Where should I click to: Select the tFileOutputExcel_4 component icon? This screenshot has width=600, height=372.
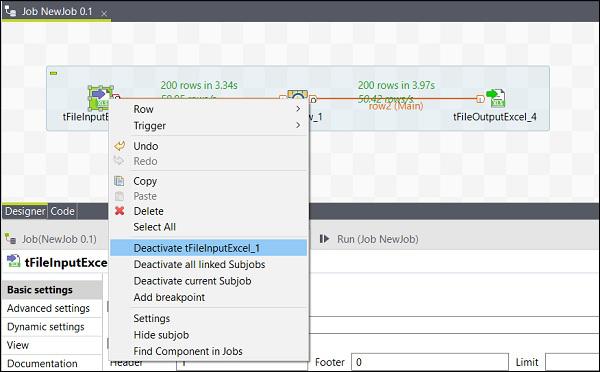(496, 98)
